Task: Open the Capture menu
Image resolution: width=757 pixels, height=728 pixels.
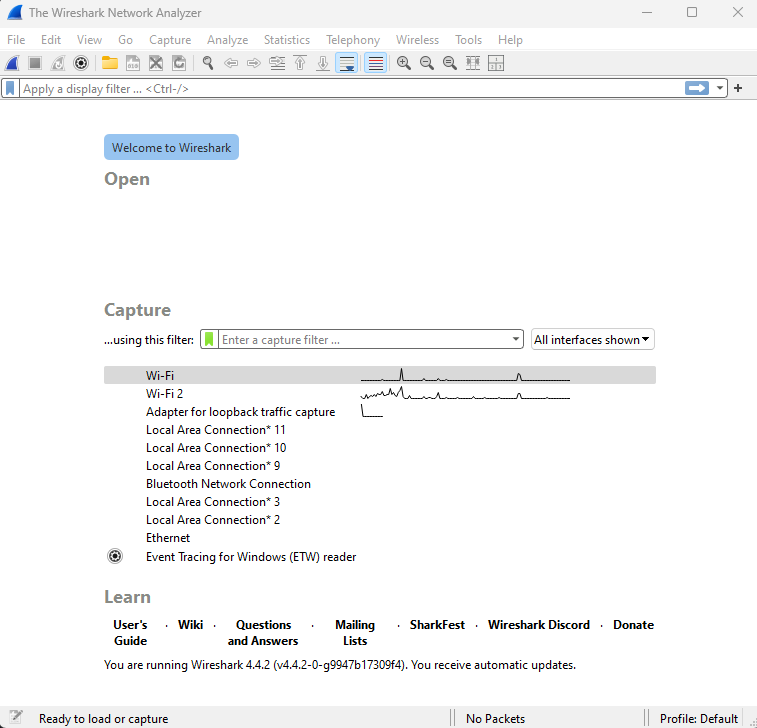Action: 170,40
